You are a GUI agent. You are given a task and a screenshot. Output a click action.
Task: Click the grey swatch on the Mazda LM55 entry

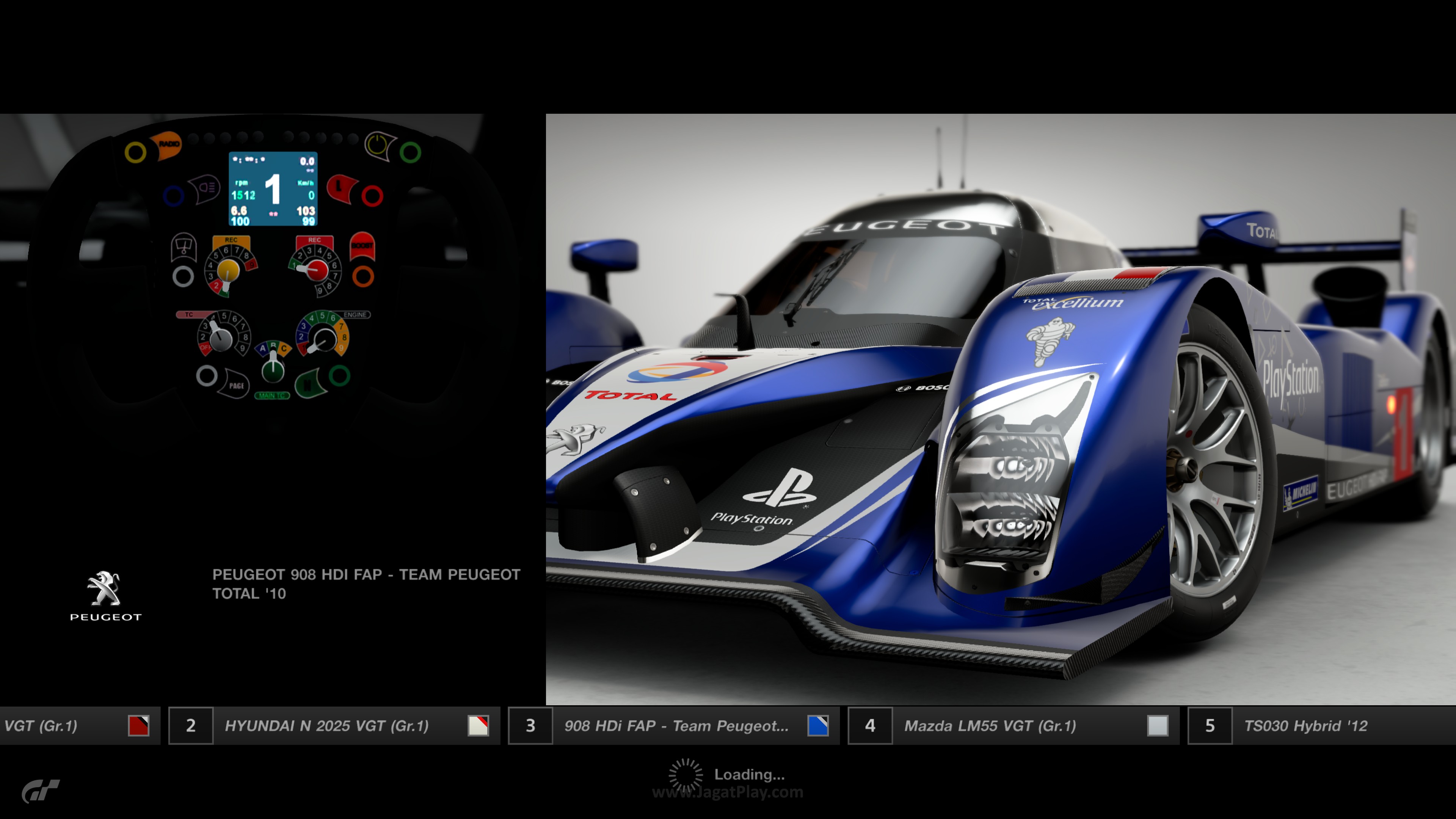point(1158,726)
